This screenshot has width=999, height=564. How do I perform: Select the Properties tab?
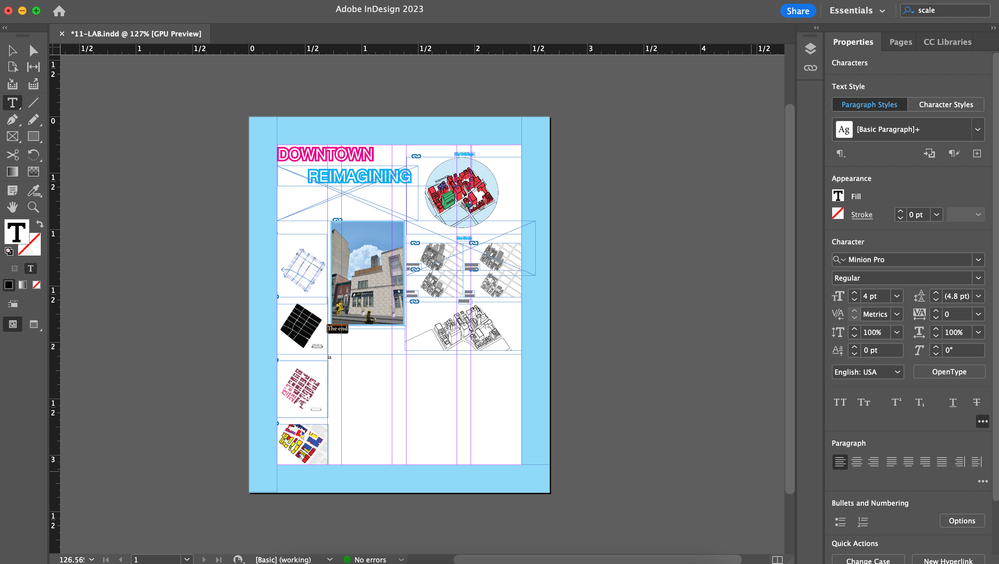click(852, 41)
